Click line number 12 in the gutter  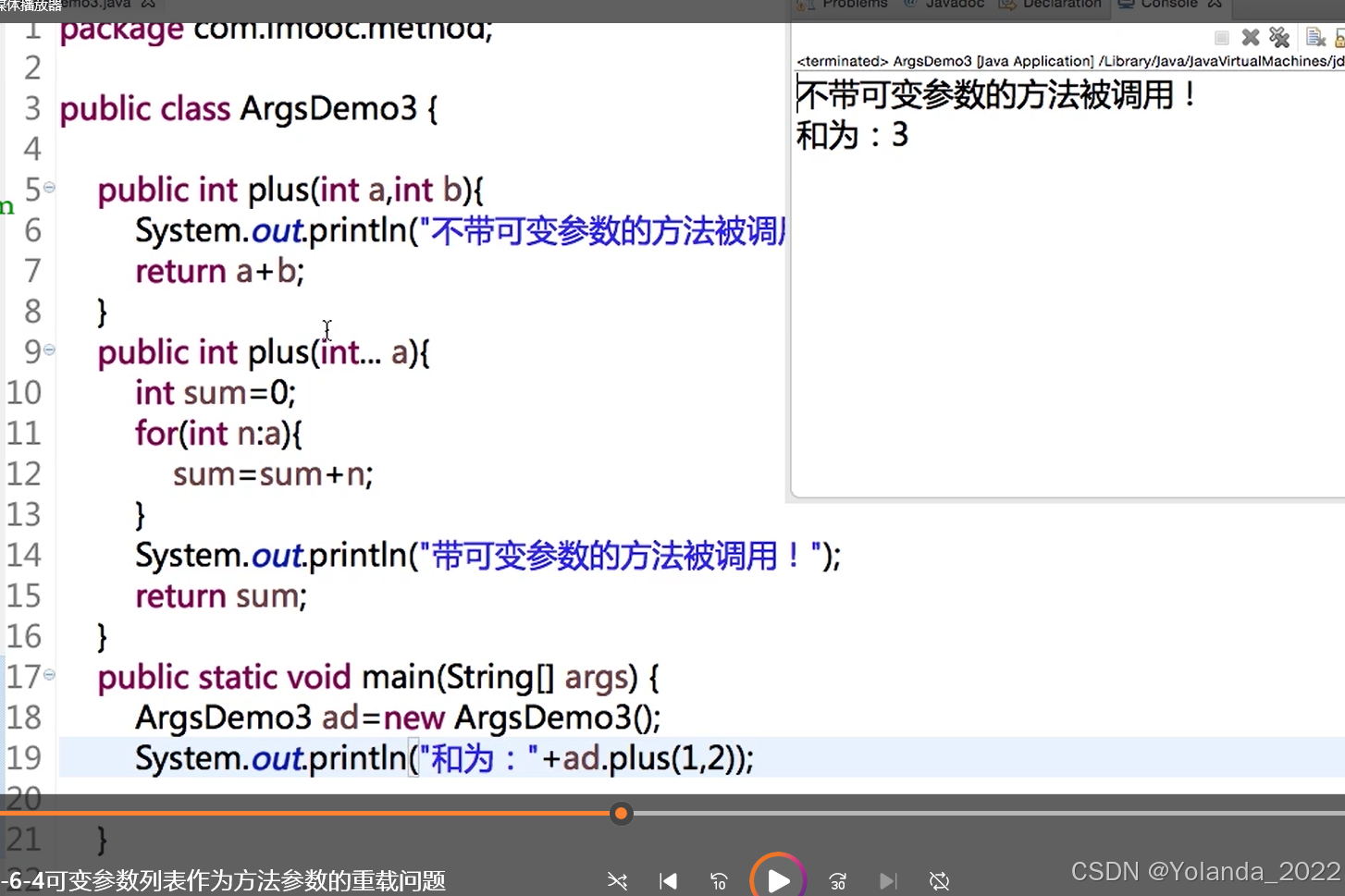pos(24,474)
